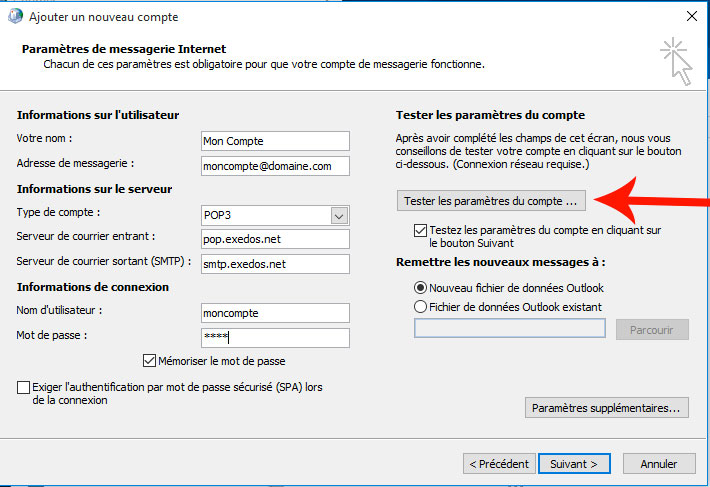
Task: Select Fichier de données Outlook existant
Action: click(x=420, y=307)
